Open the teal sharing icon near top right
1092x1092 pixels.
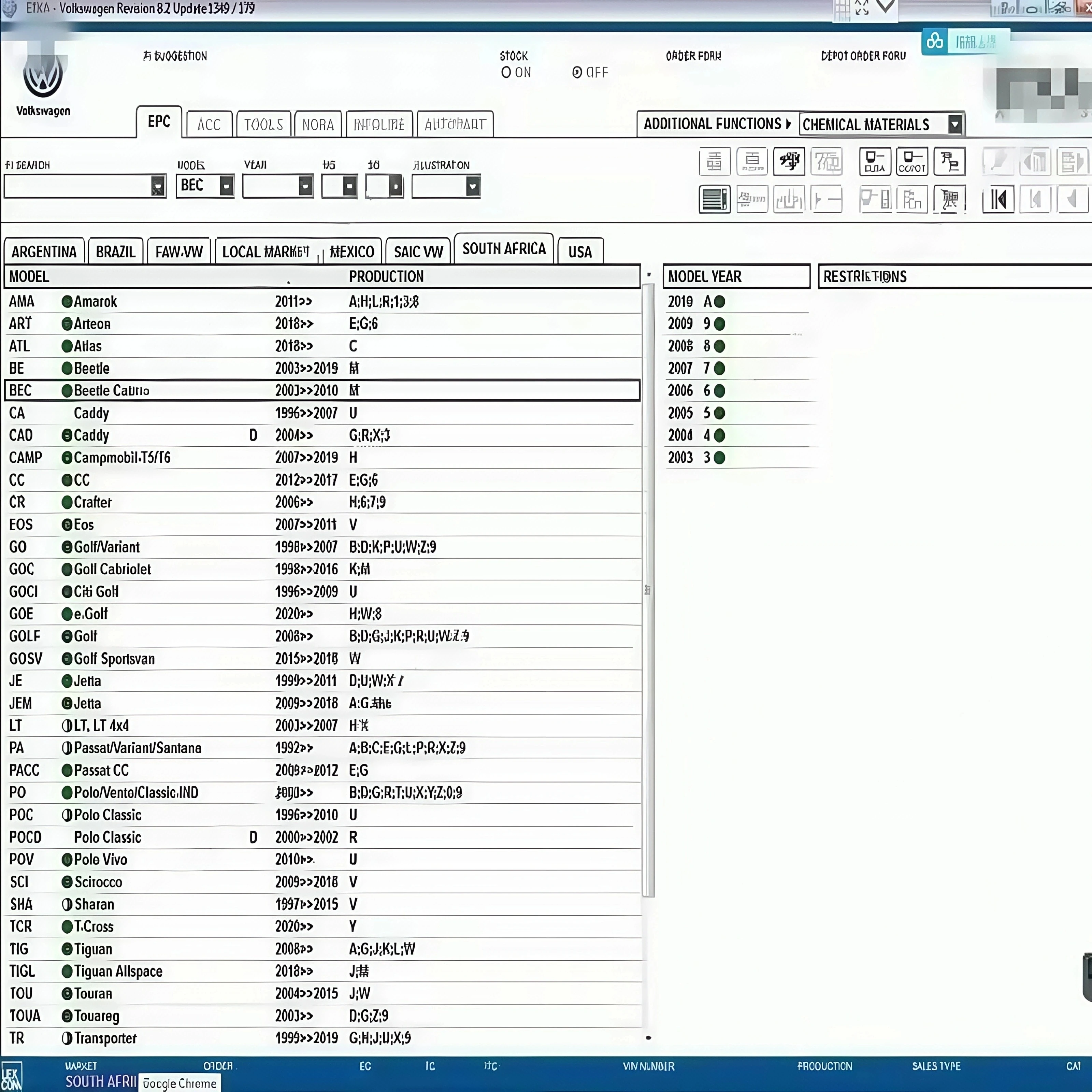[934, 41]
